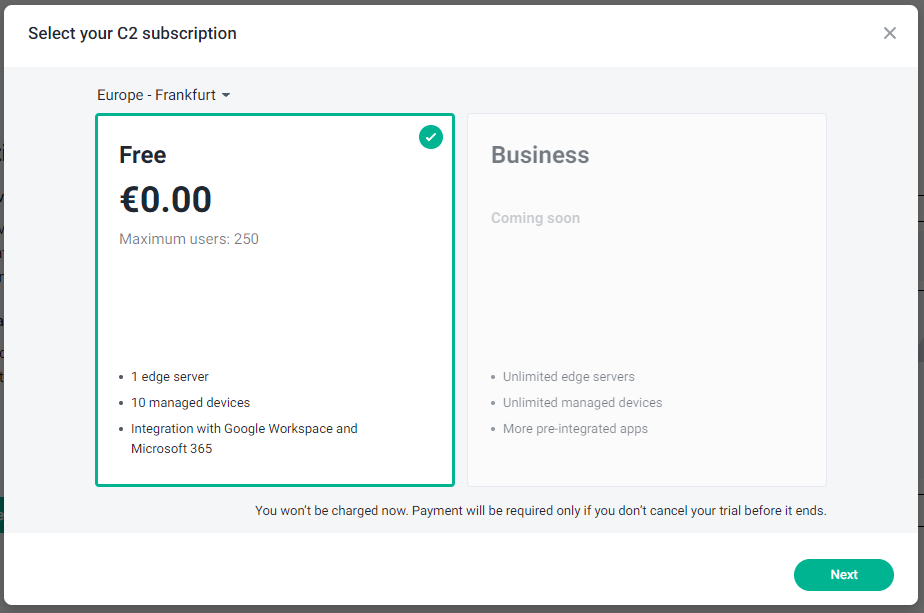Click the Business plan heading
Screen dimensions: 924x613
[x=540, y=155]
